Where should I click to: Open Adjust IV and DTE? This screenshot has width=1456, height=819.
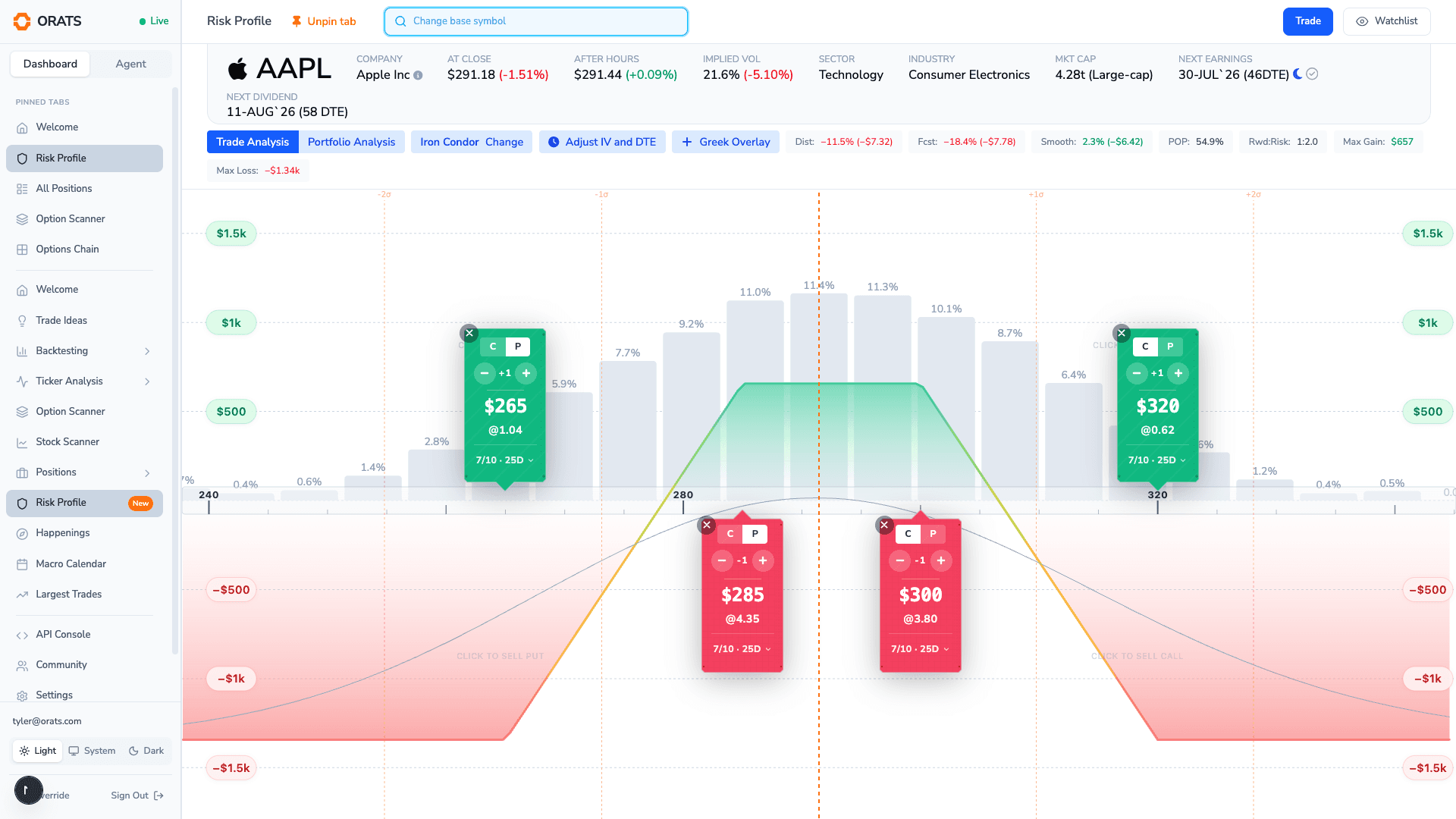coord(602,142)
